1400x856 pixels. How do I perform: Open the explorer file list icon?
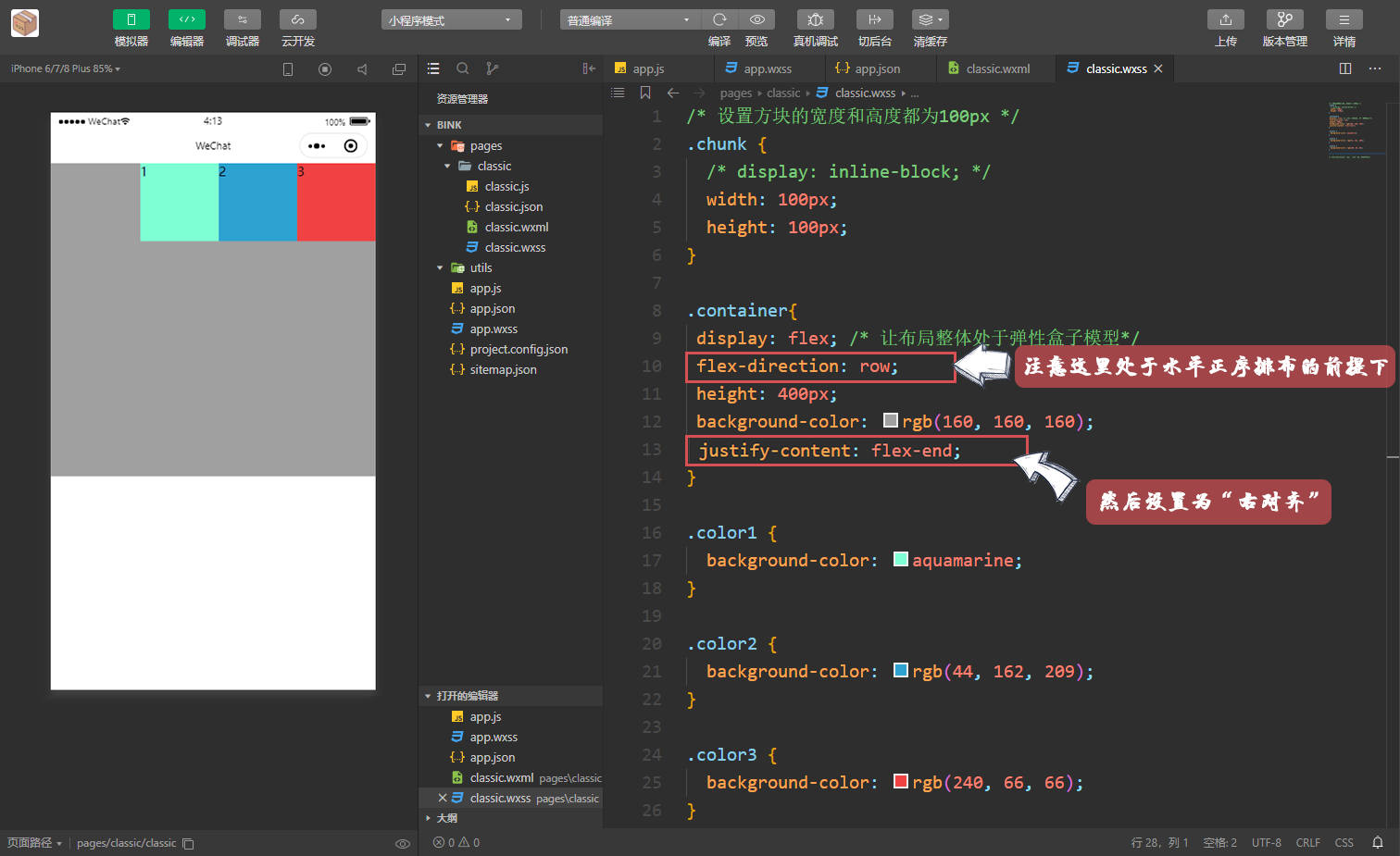(433, 68)
